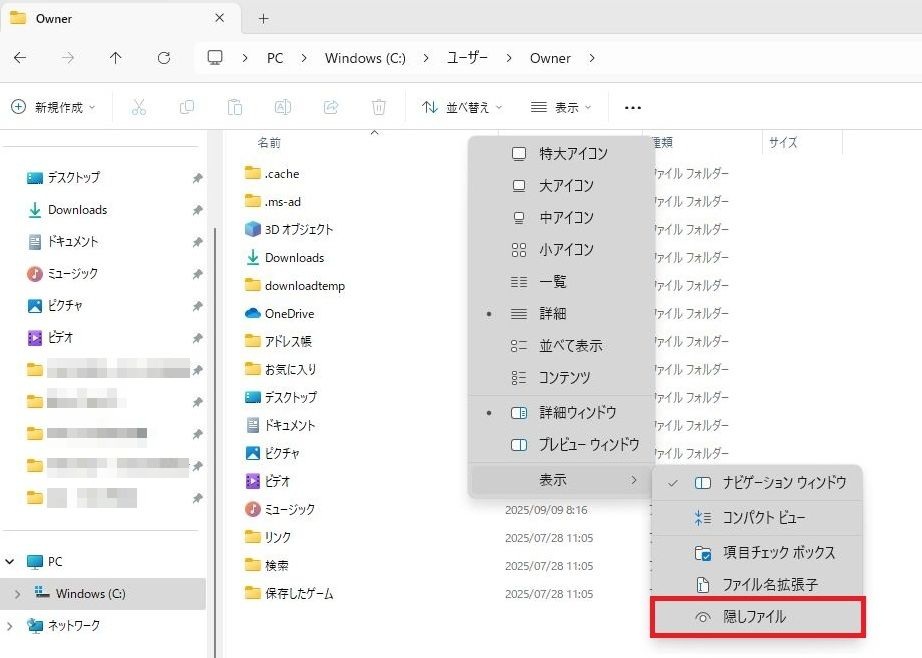Open Downloads in the navigation pane
The height and width of the screenshot is (658, 922).
pos(77,210)
